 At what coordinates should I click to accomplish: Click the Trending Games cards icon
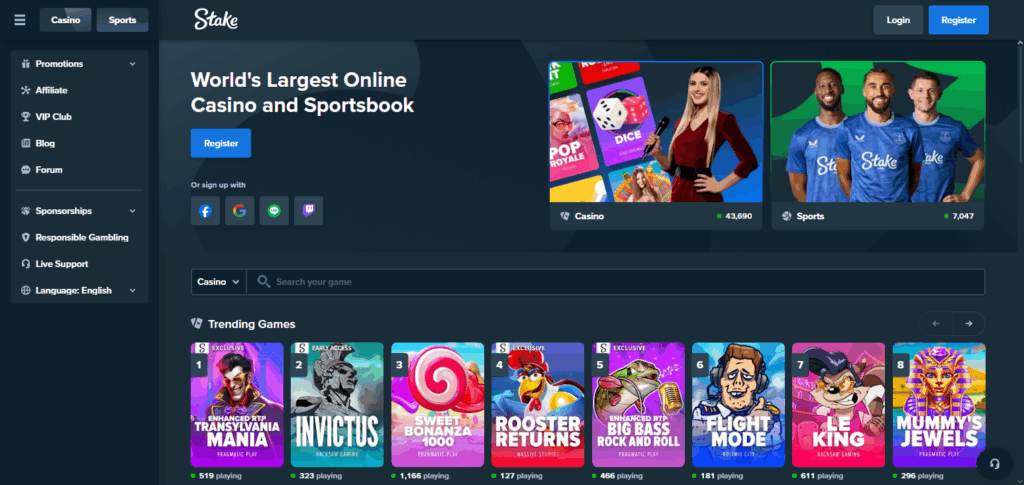click(197, 324)
